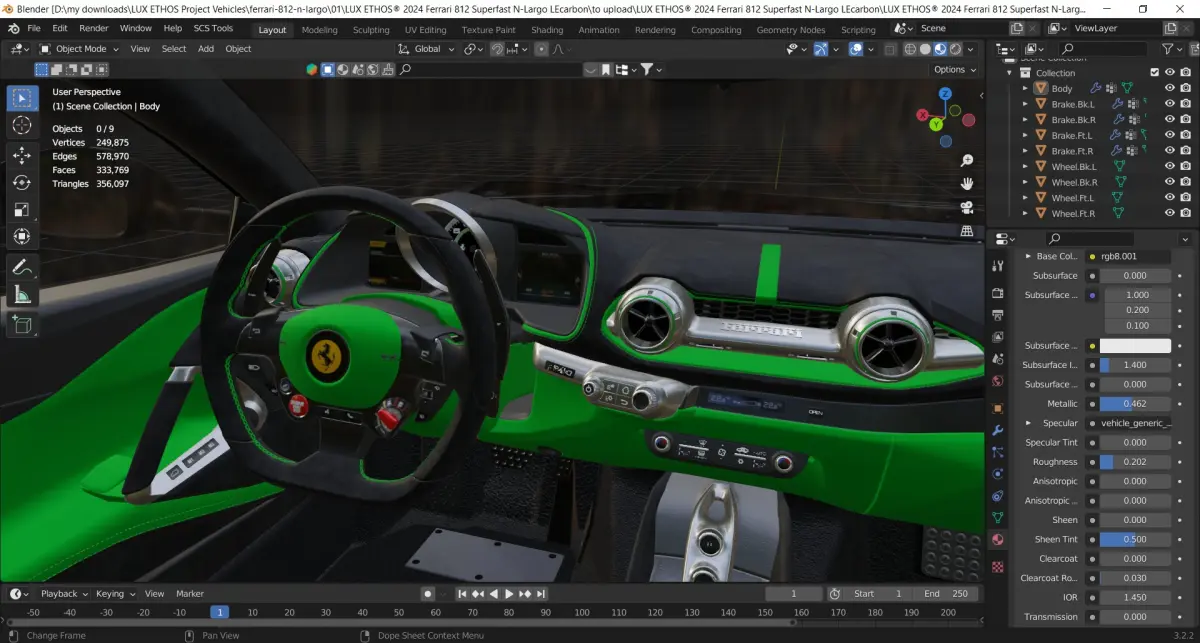The image size is (1200, 643).
Task: Click the zoom magnifier viewport gizmo
Action: 967,160
